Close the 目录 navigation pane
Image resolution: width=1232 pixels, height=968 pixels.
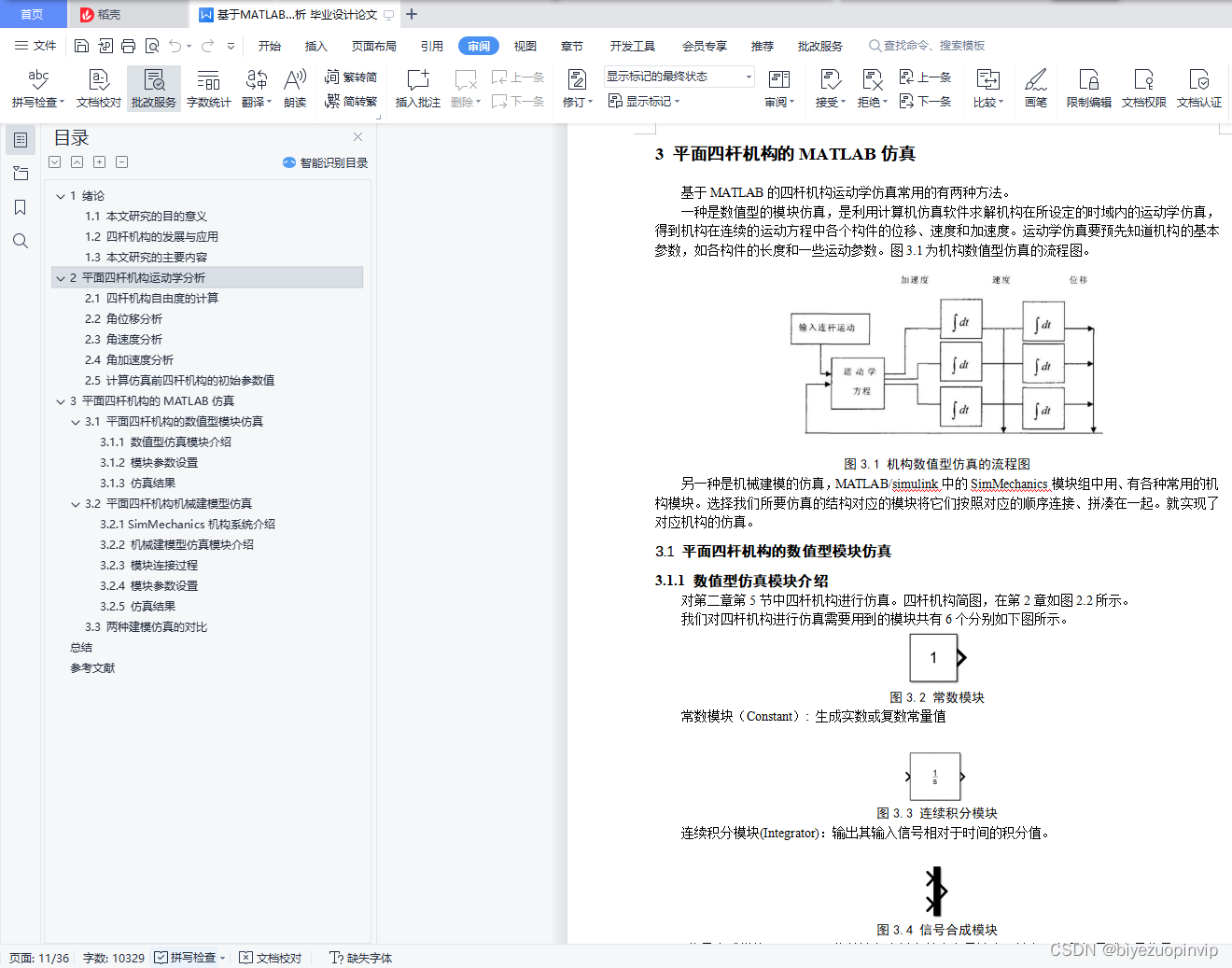click(x=357, y=137)
